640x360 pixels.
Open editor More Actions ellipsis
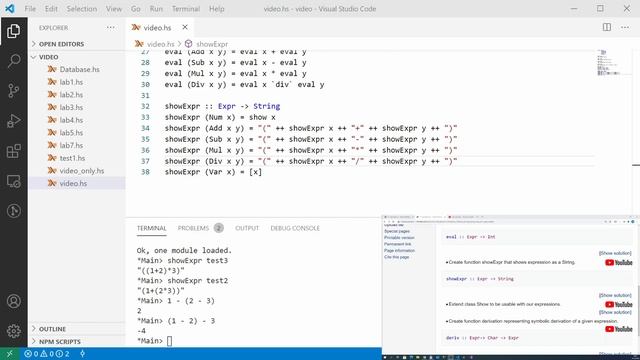[625, 27]
